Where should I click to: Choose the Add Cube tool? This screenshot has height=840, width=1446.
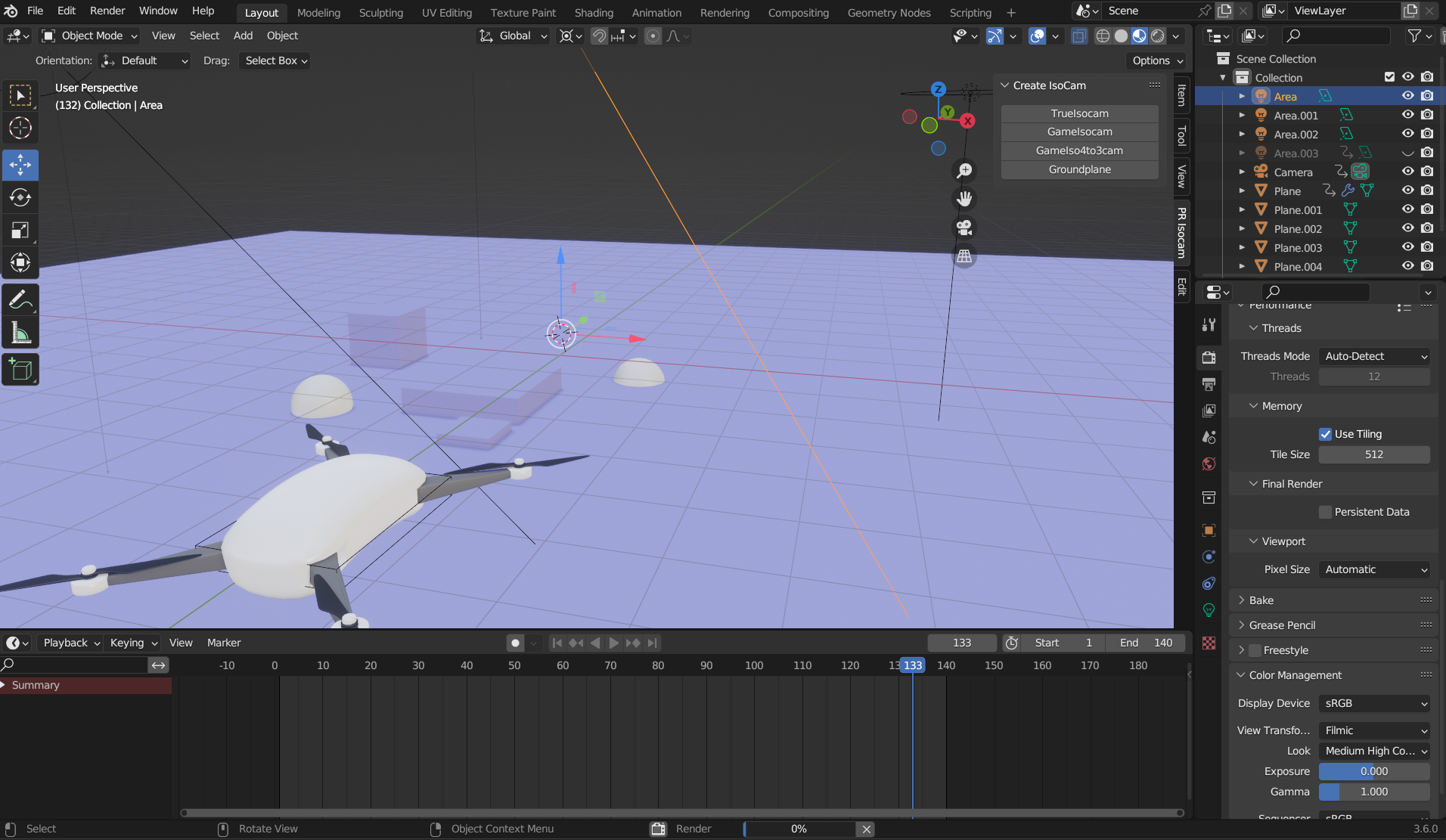[x=20, y=370]
